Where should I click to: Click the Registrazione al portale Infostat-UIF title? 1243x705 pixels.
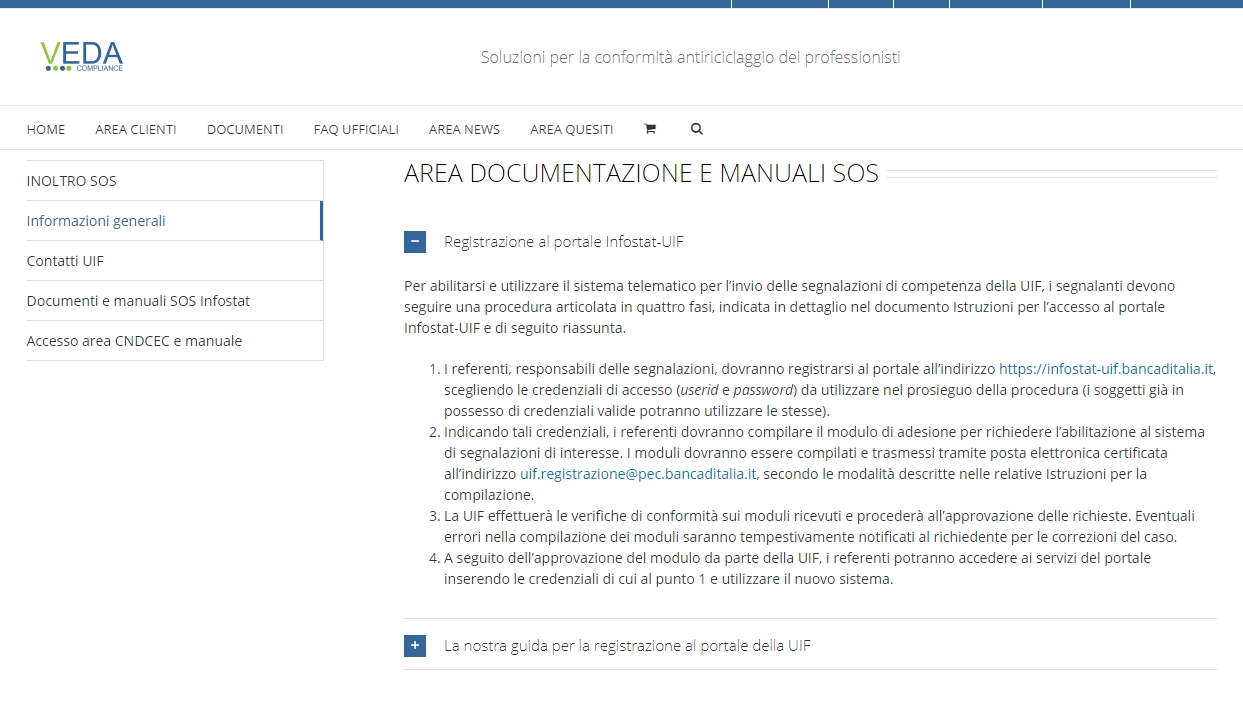tap(564, 242)
